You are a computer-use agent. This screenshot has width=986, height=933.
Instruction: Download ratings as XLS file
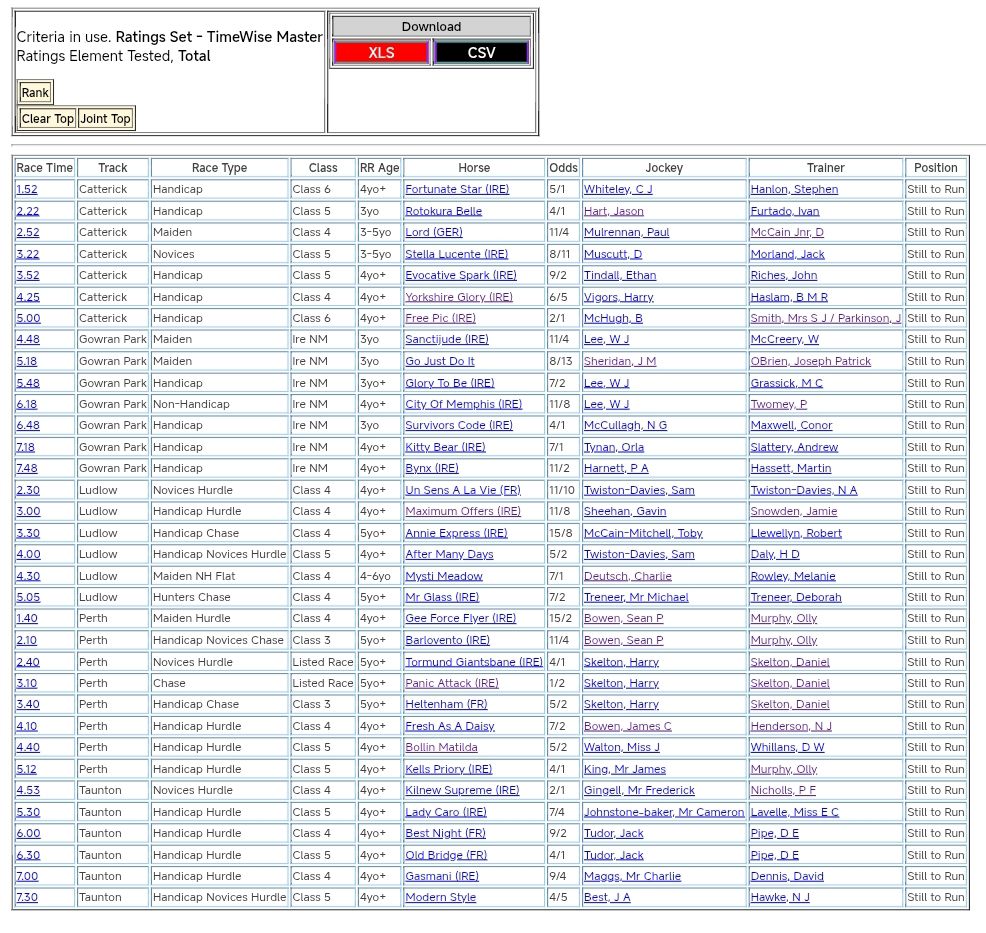coord(381,53)
